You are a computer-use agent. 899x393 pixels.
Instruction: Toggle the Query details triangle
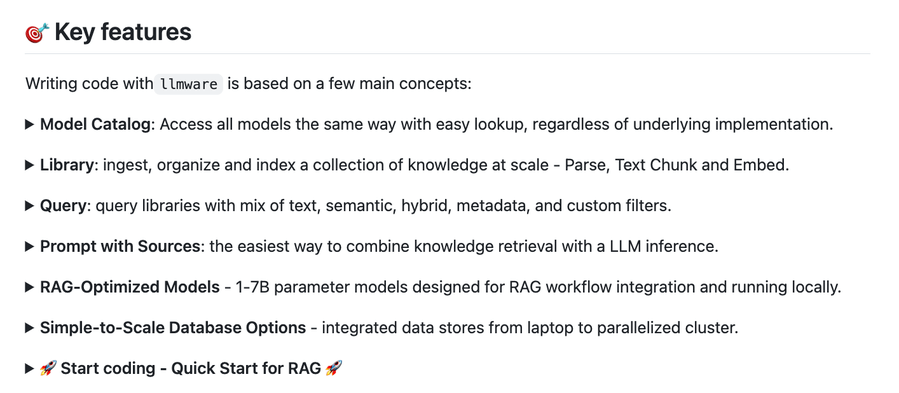(x=30, y=206)
